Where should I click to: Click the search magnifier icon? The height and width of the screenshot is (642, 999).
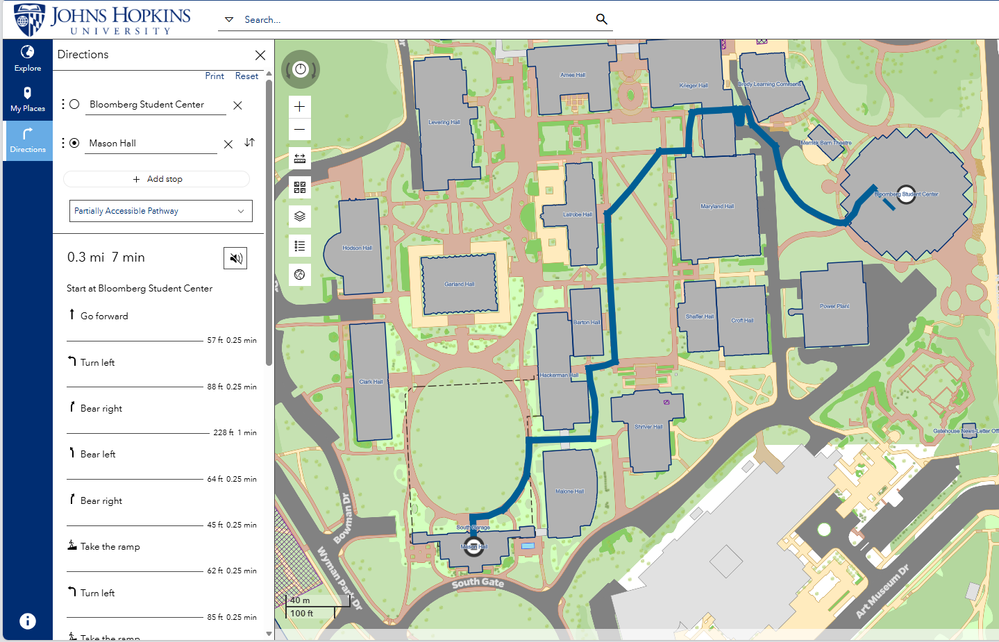(x=601, y=19)
